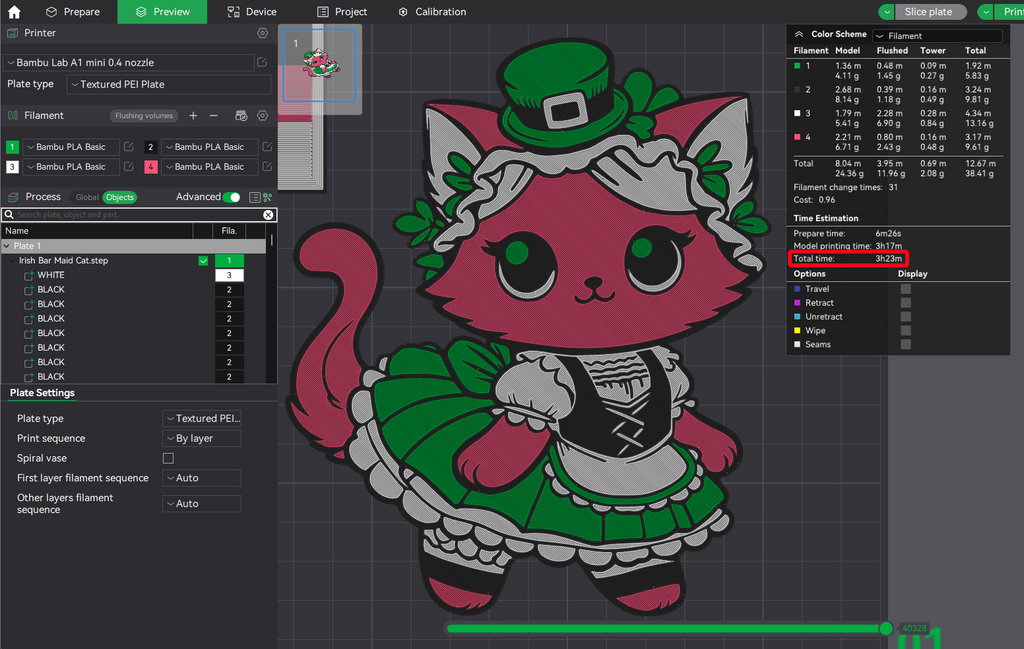This screenshot has width=1024, height=649.
Task: Switch to Prepare tab
Action: click(72, 12)
